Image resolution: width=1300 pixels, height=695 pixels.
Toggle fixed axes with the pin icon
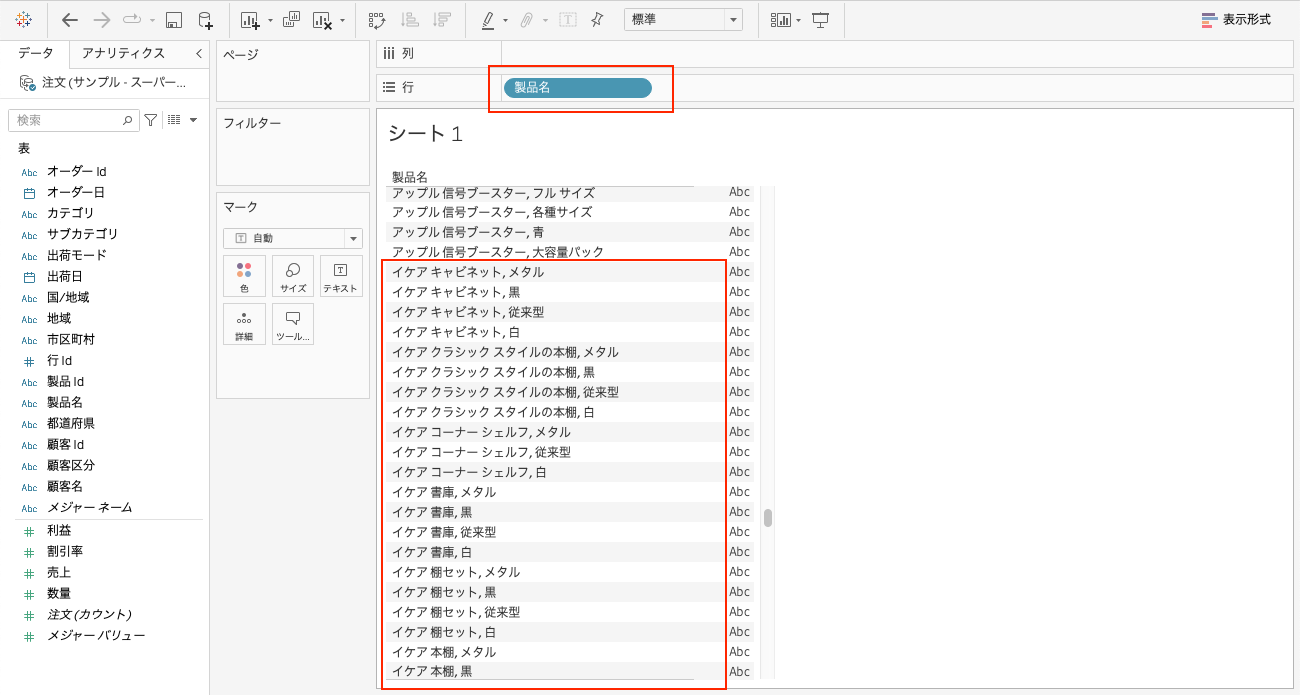596,19
